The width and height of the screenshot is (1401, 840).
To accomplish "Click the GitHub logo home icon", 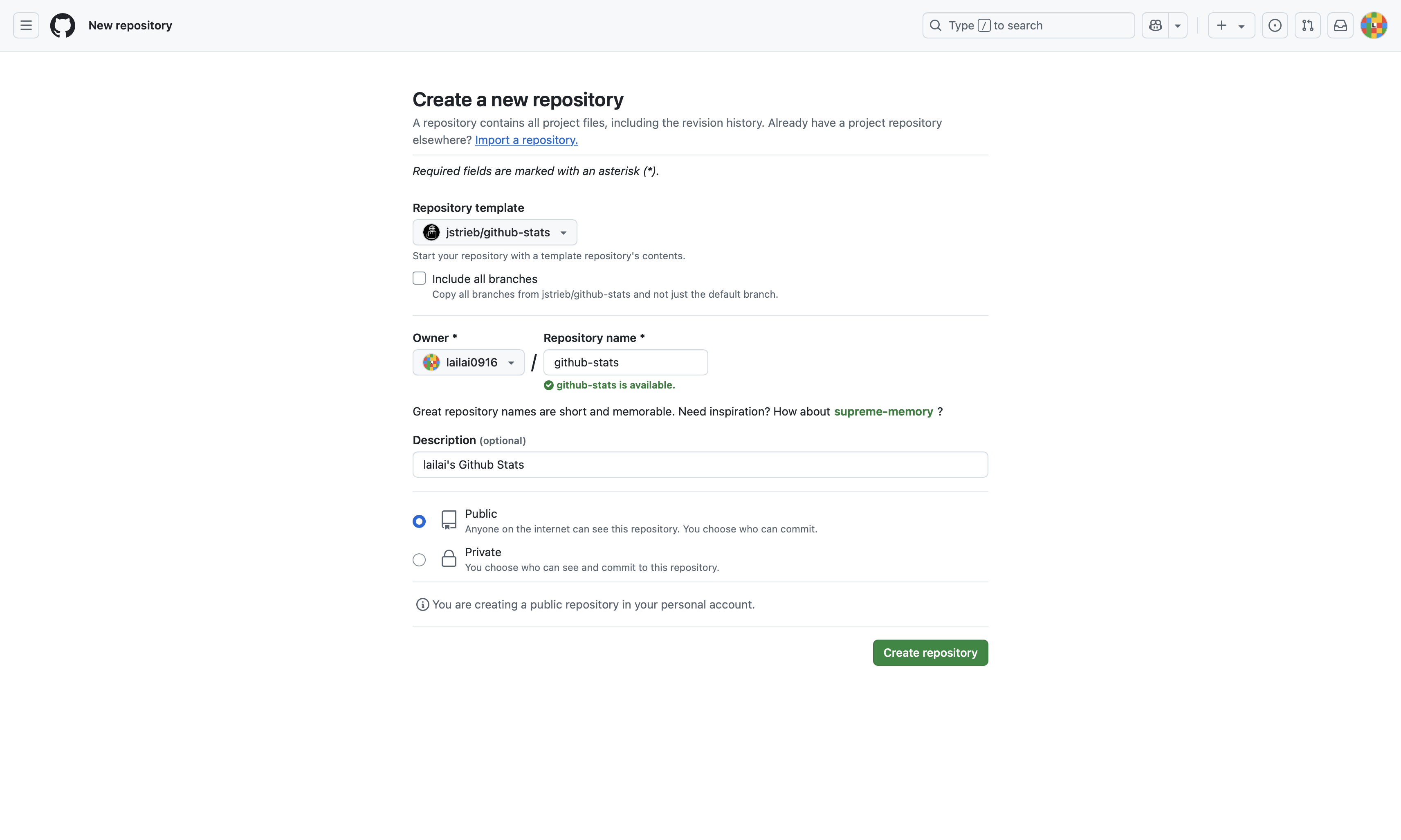I will [x=62, y=25].
